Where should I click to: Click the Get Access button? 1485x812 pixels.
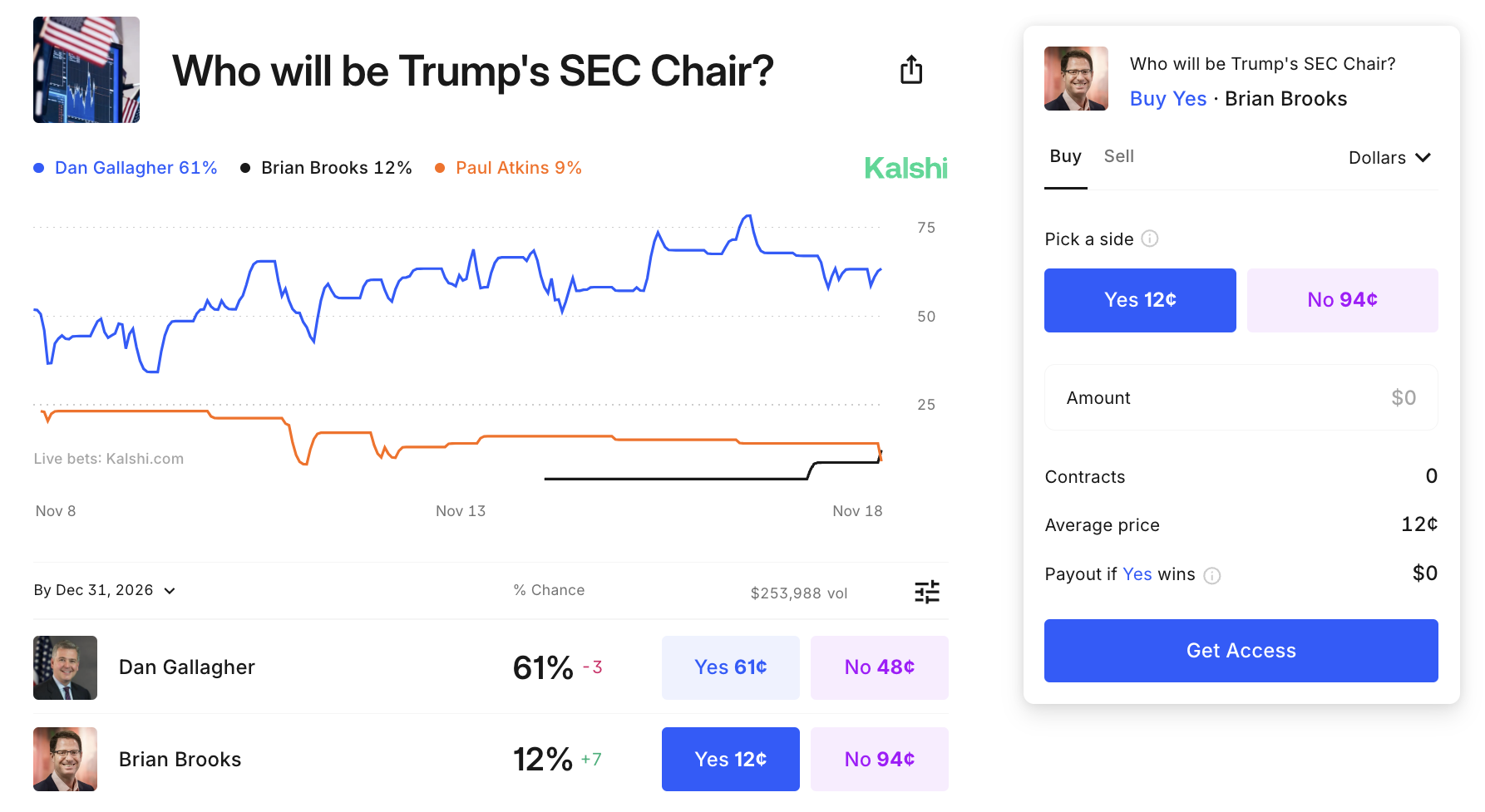click(1241, 651)
